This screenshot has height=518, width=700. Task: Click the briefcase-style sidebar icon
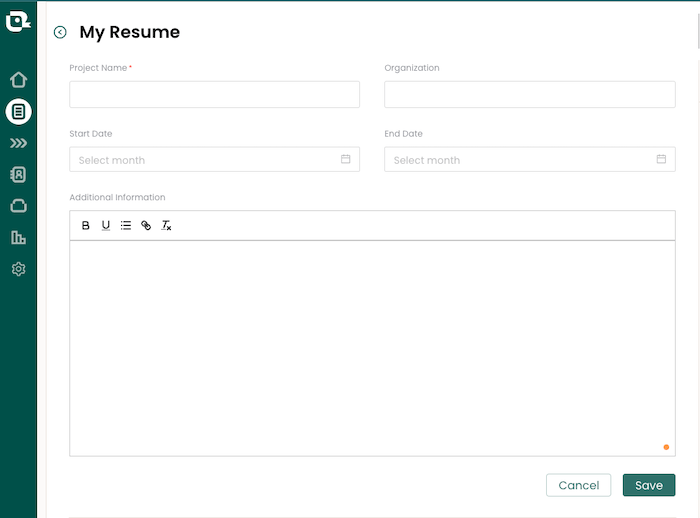(x=18, y=206)
